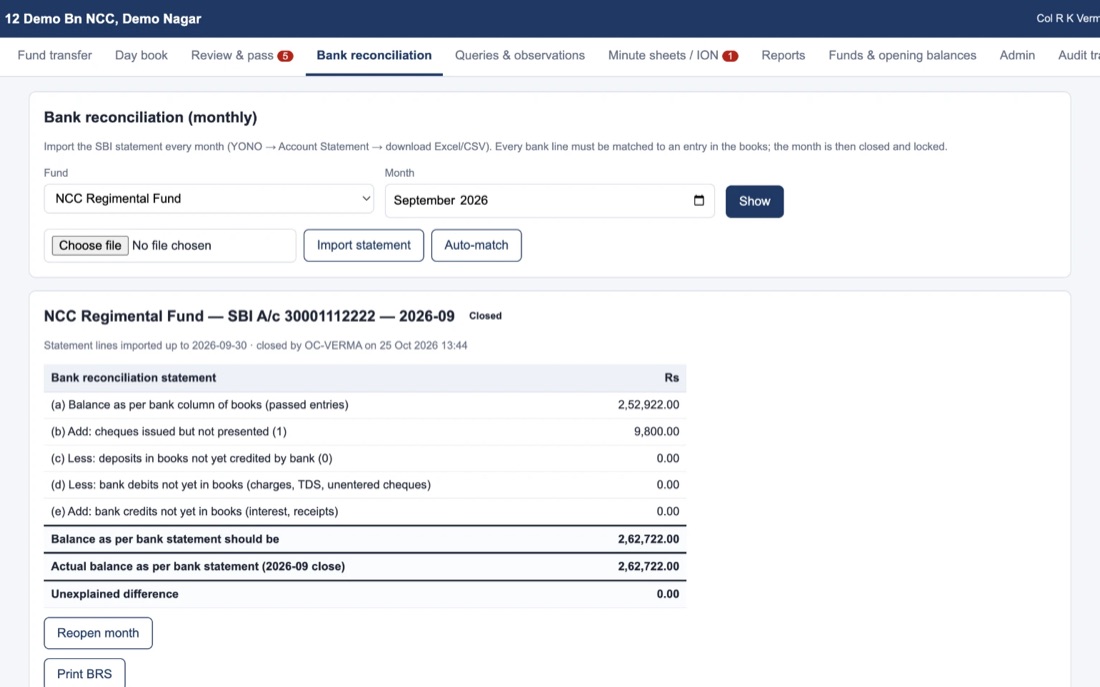Go to Review & pass tab
Screen dimensions: 1100x687
(x=242, y=55)
